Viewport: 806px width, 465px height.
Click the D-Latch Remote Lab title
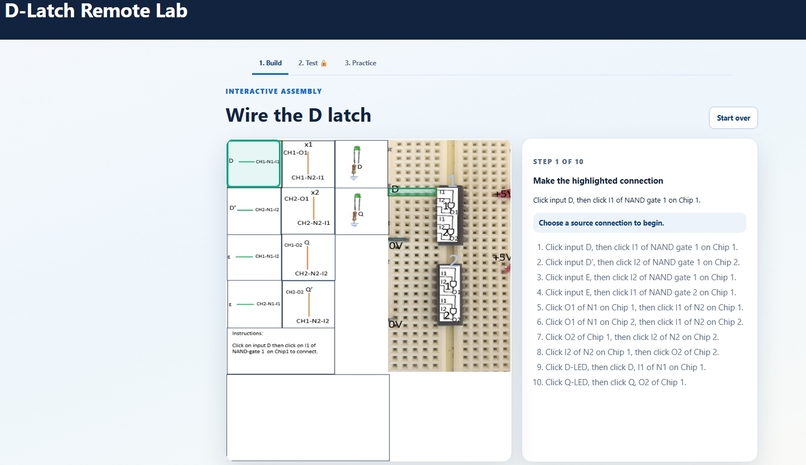tap(96, 10)
